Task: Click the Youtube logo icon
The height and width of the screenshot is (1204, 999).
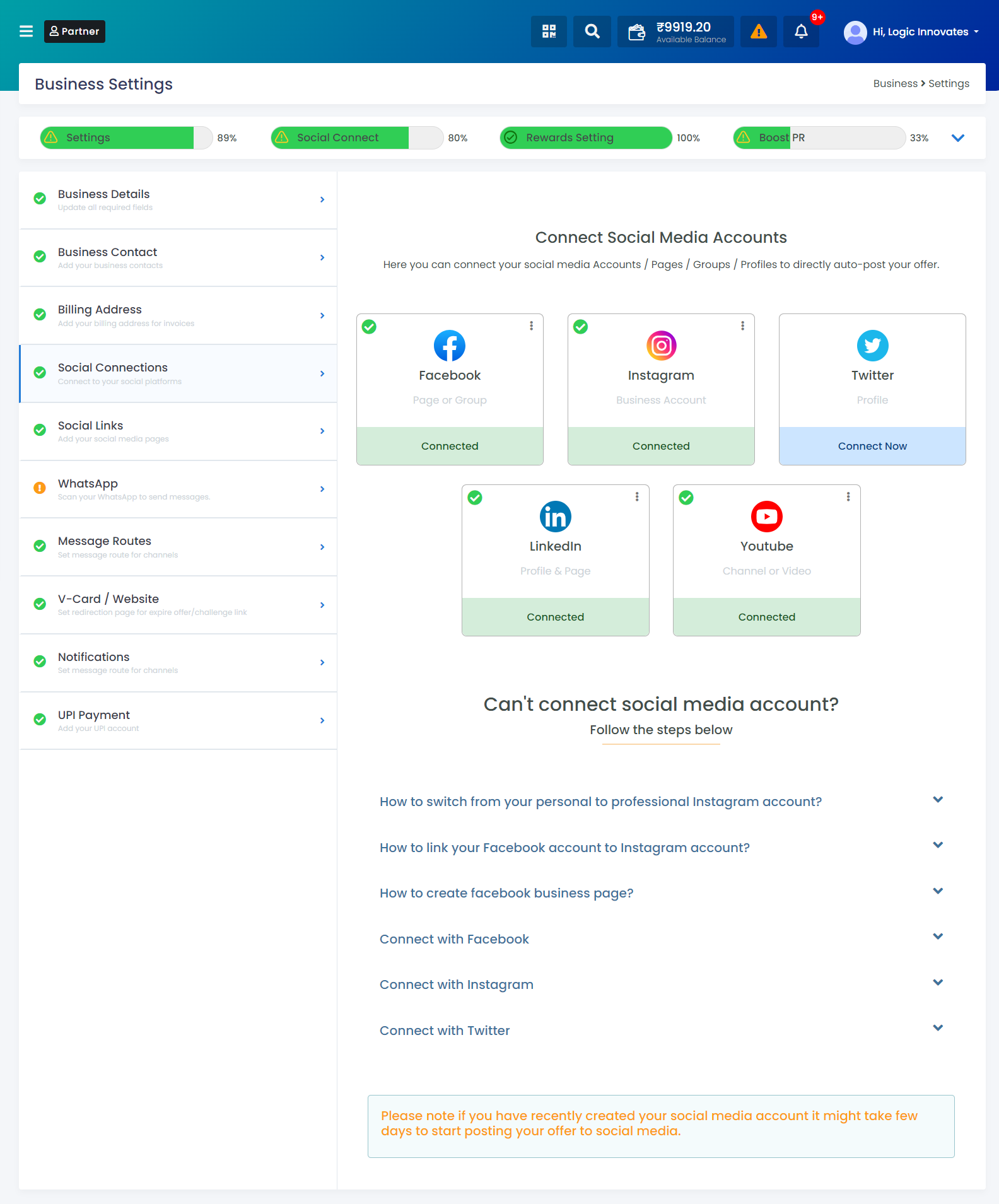Action: click(767, 517)
